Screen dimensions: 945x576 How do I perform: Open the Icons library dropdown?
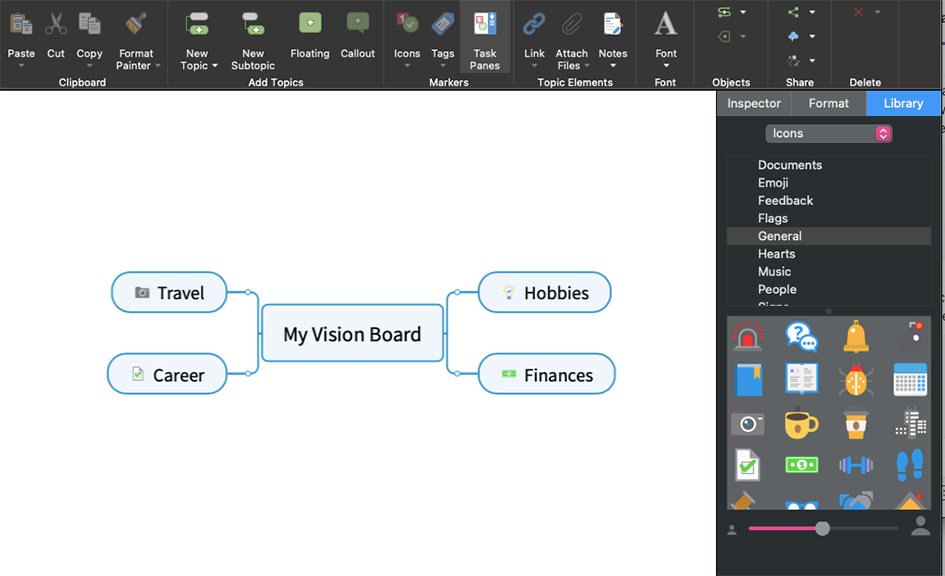pyautogui.click(x=828, y=133)
